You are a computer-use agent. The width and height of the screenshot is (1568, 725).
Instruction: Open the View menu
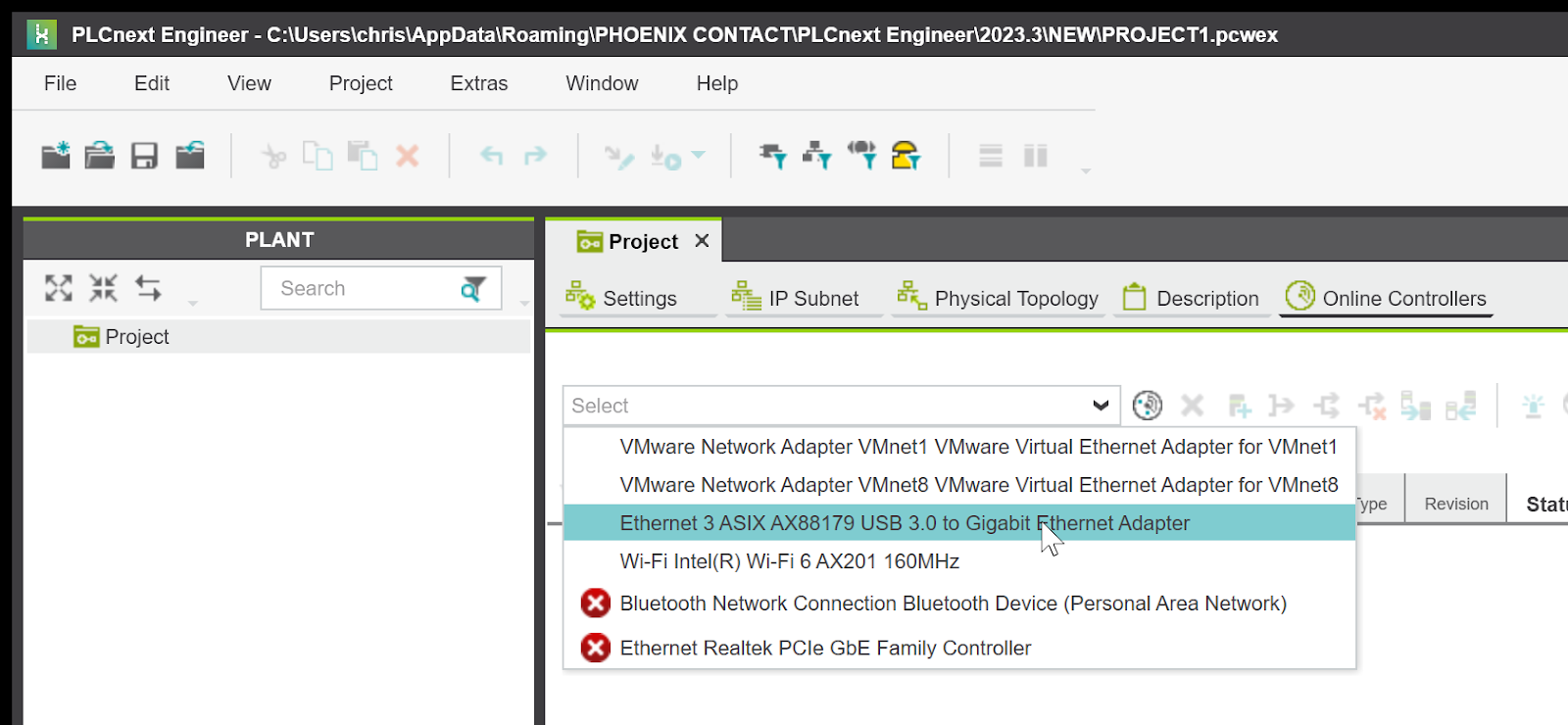tap(249, 83)
